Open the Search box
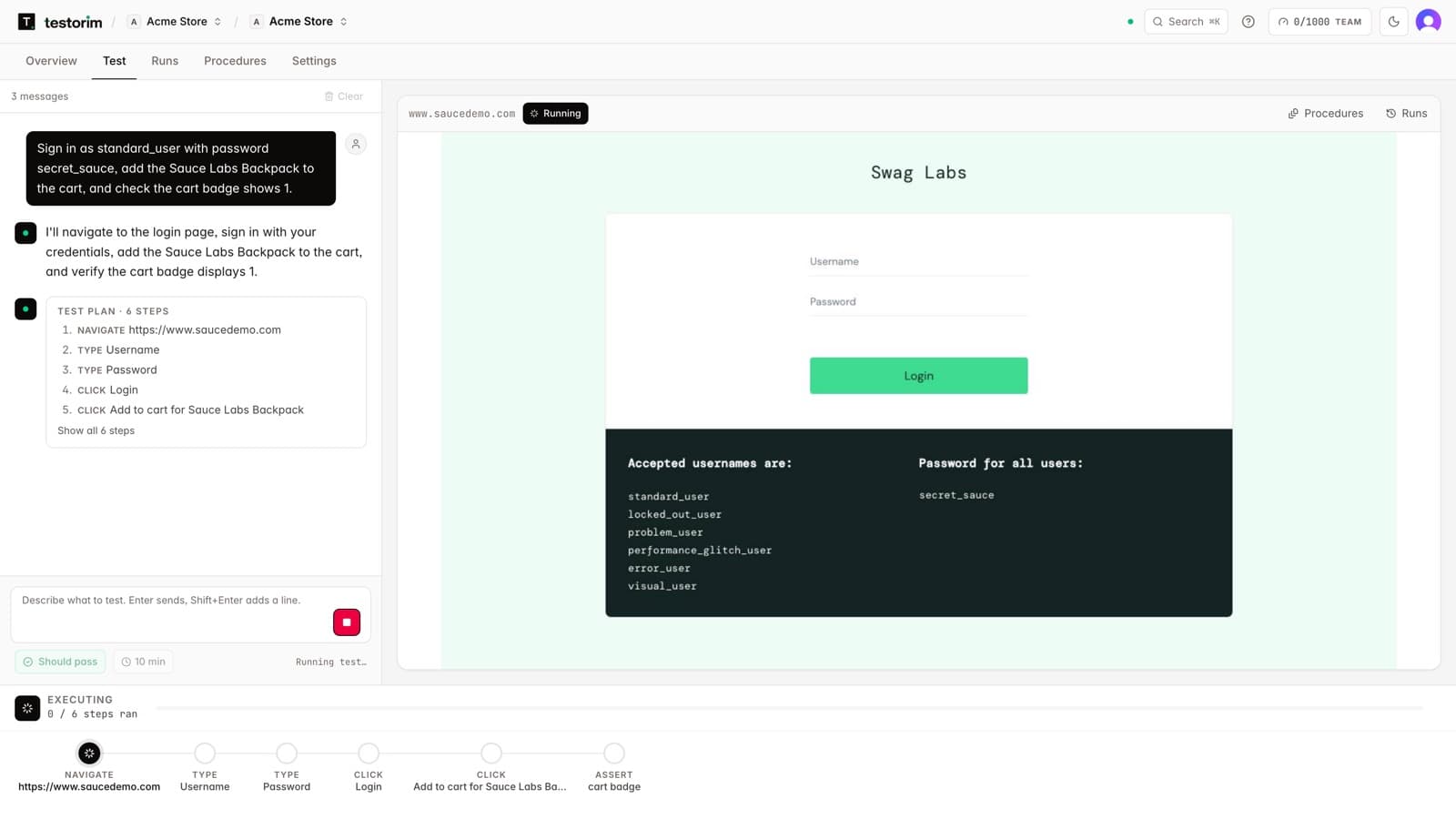The height and width of the screenshot is (819, 1456). [1186, 22]
